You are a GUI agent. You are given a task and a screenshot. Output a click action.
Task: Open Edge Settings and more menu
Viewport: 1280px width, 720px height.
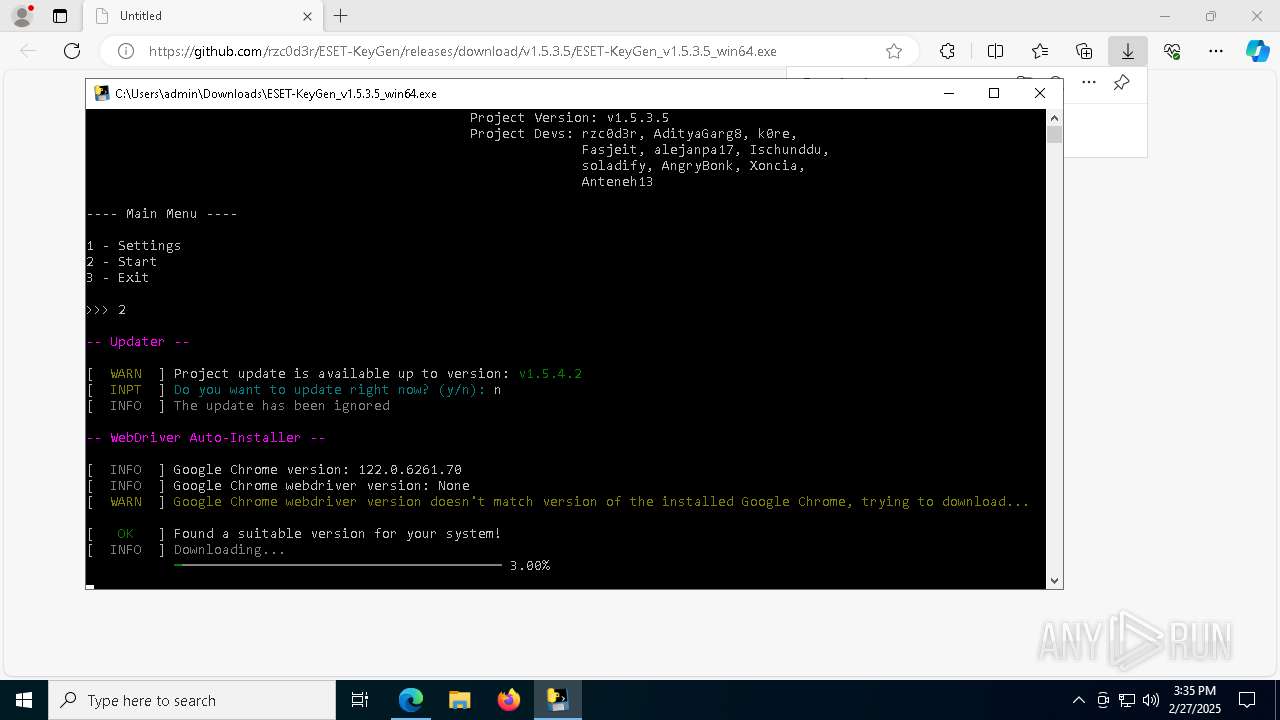(1216, 51)
